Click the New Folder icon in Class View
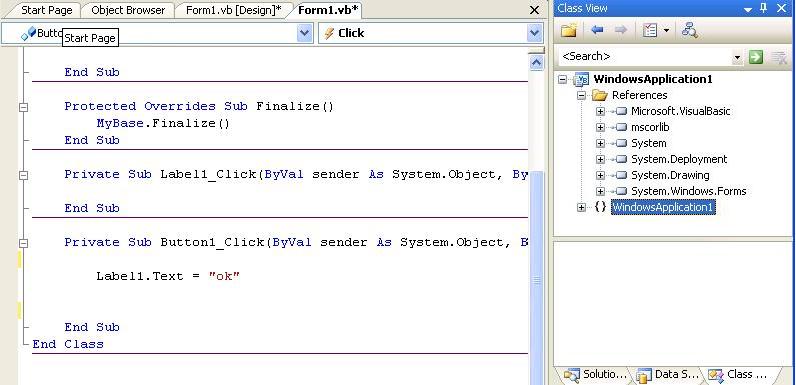Image resolution: width=796 pixels, height=385 pixels. [x=569, y=31]
